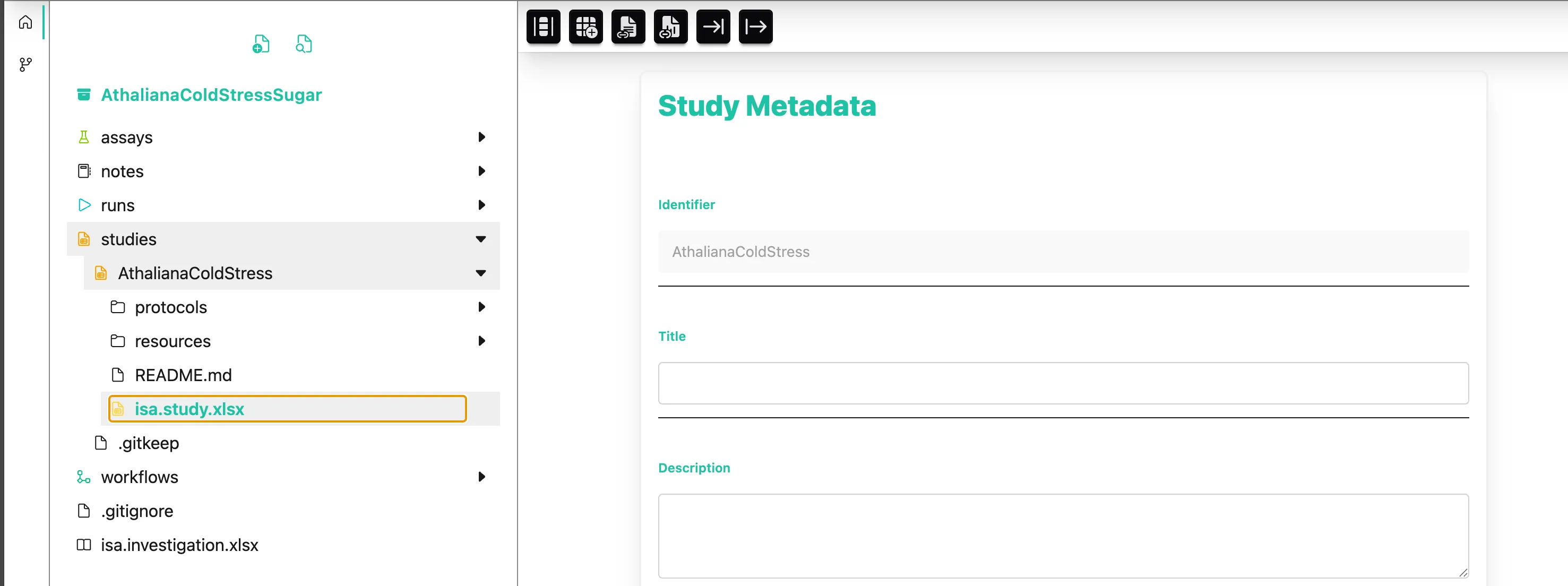
Task: Collapse the AthalianaColdStress study node
Action: tap(481, 274)
